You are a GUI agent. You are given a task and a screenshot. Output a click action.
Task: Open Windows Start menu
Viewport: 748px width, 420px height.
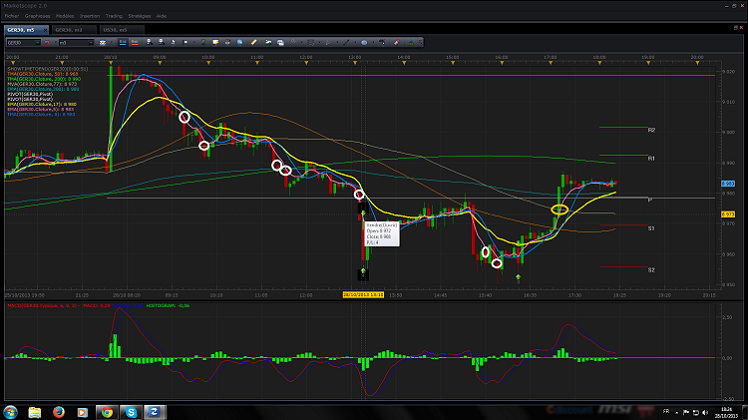10,412
